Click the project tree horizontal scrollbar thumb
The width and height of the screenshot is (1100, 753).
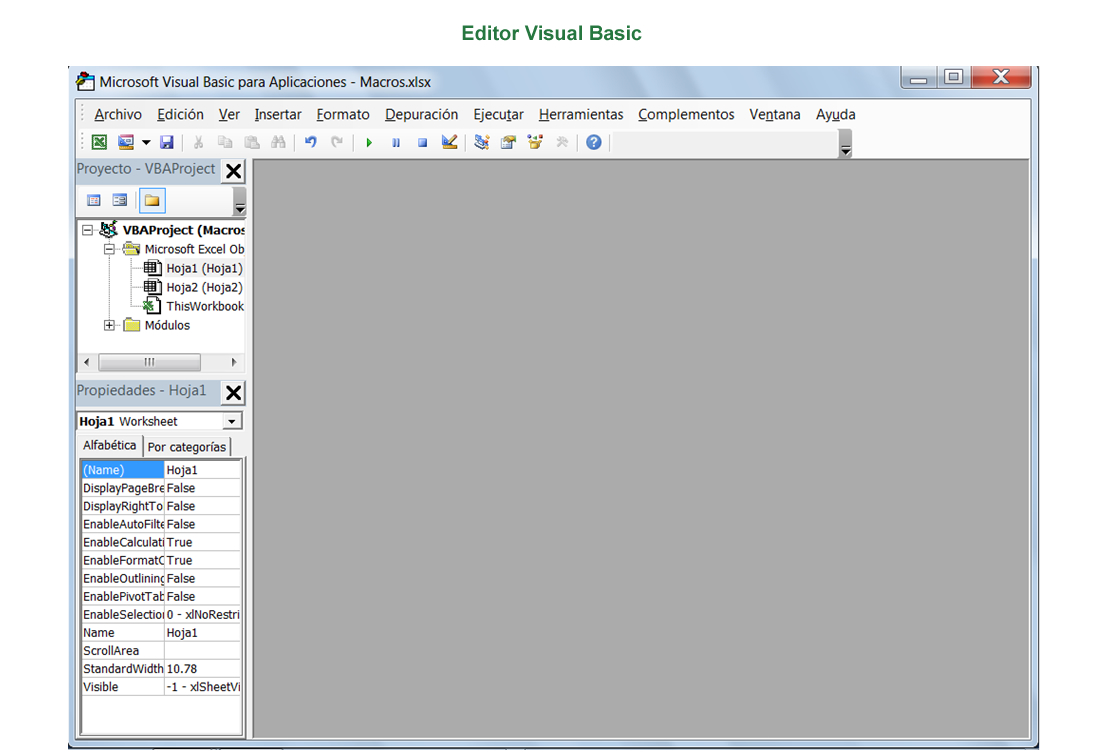(149, 362)
